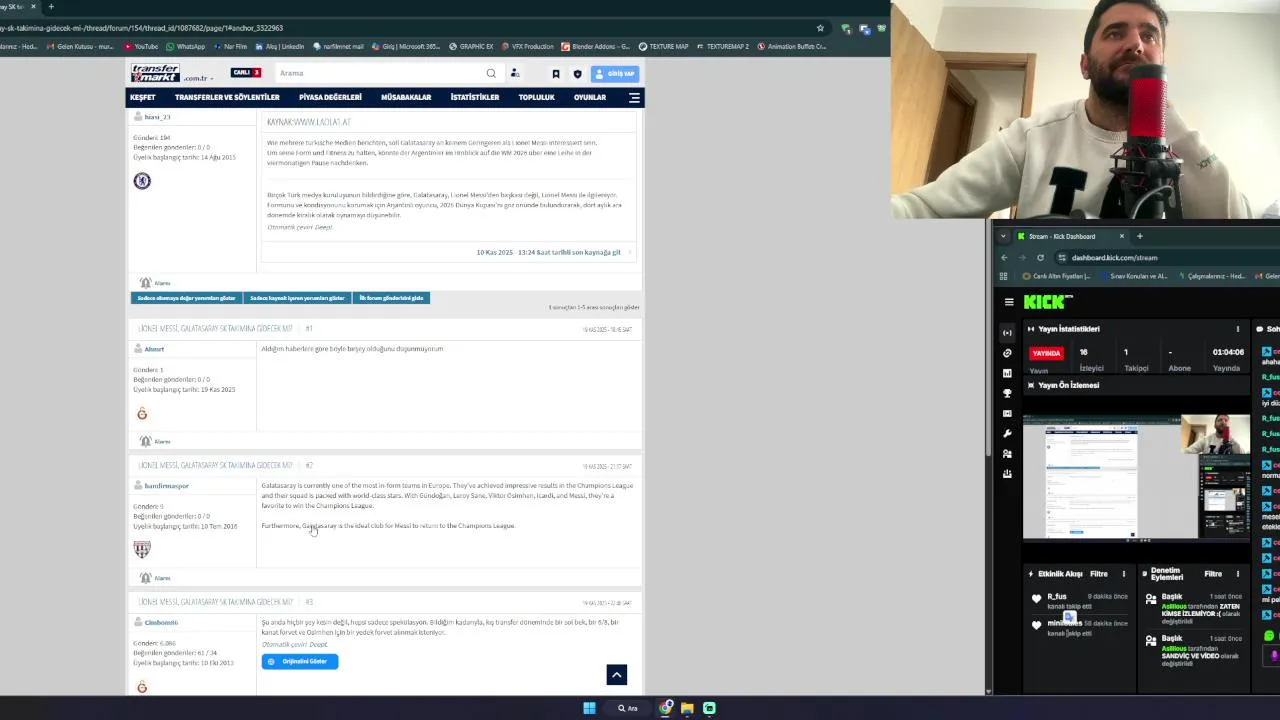1280x720 pixels.
Task: Click the WhatsApp bookmark in bookmarks bar
Action: (186, 46)
